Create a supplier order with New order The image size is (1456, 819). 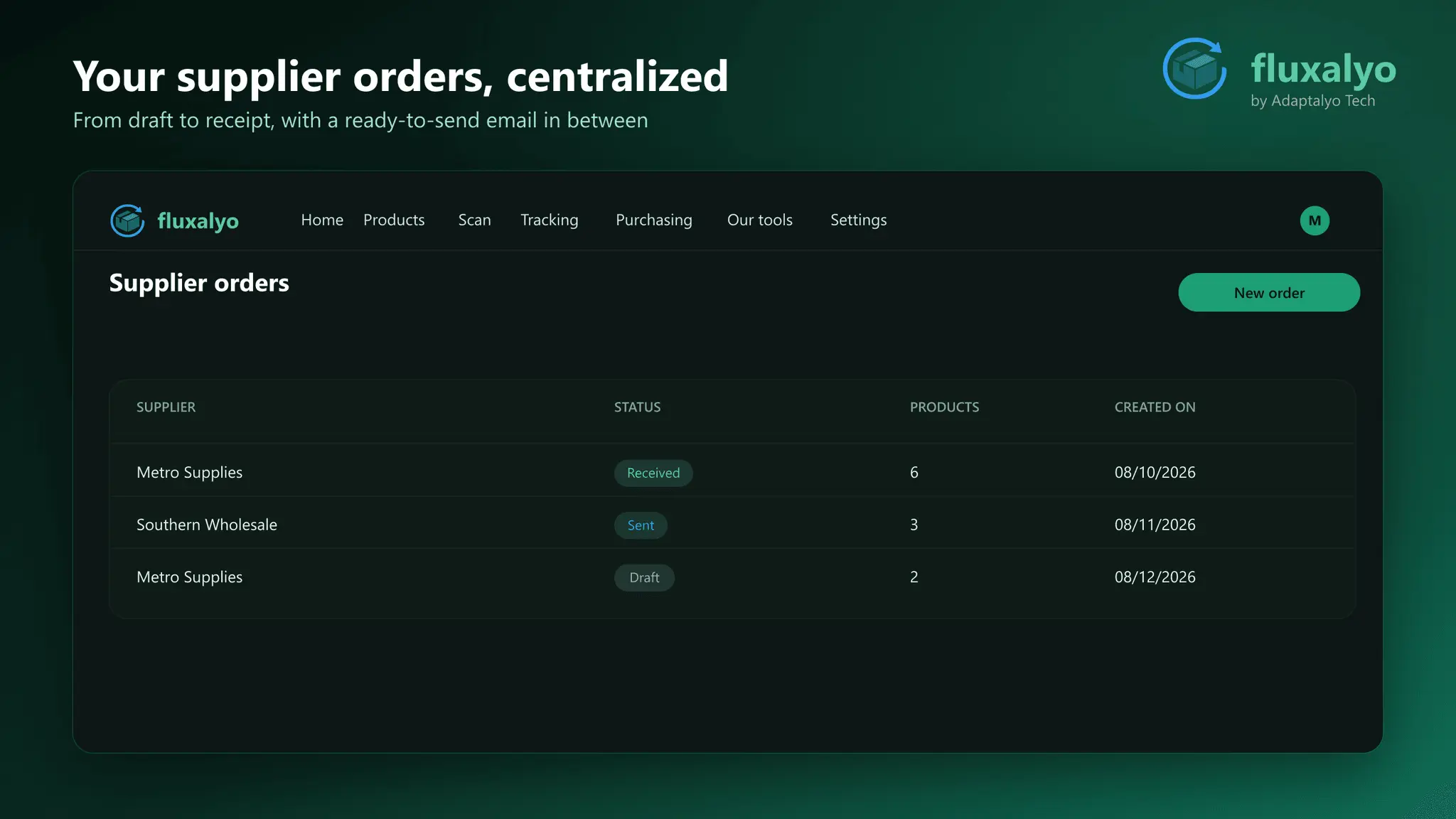(1269, 292)
